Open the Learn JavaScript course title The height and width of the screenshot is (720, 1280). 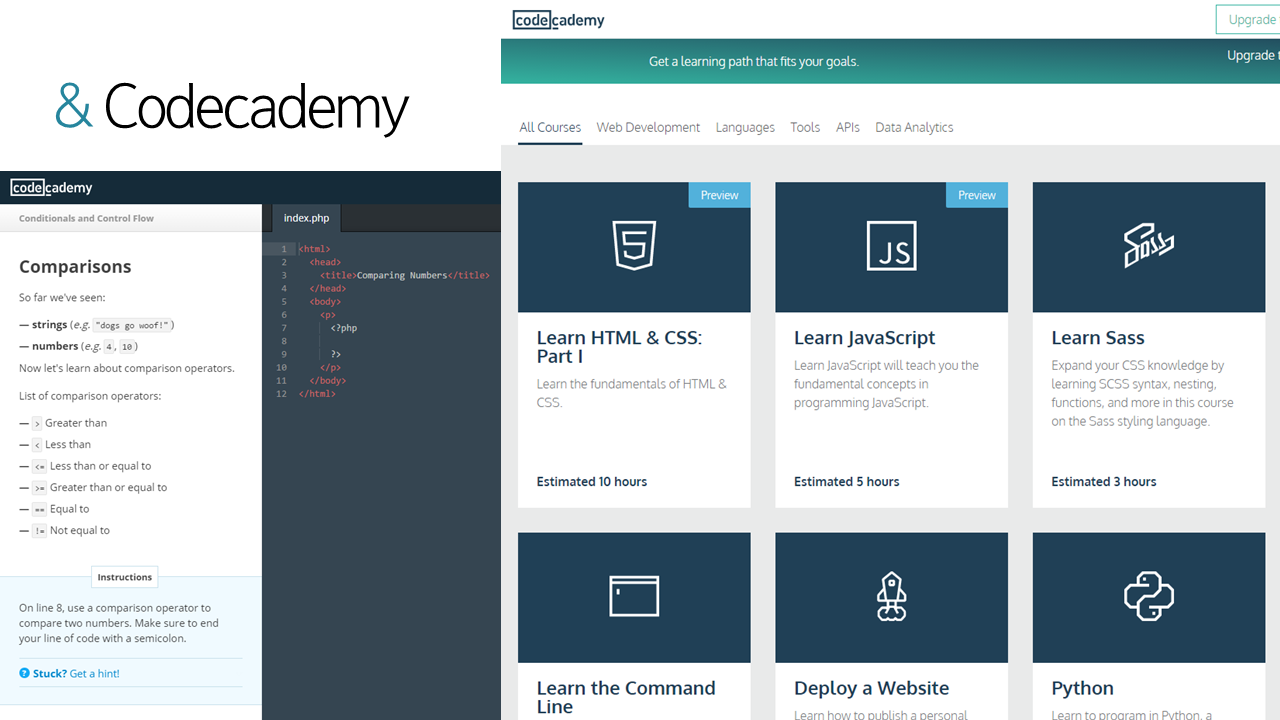865,338
